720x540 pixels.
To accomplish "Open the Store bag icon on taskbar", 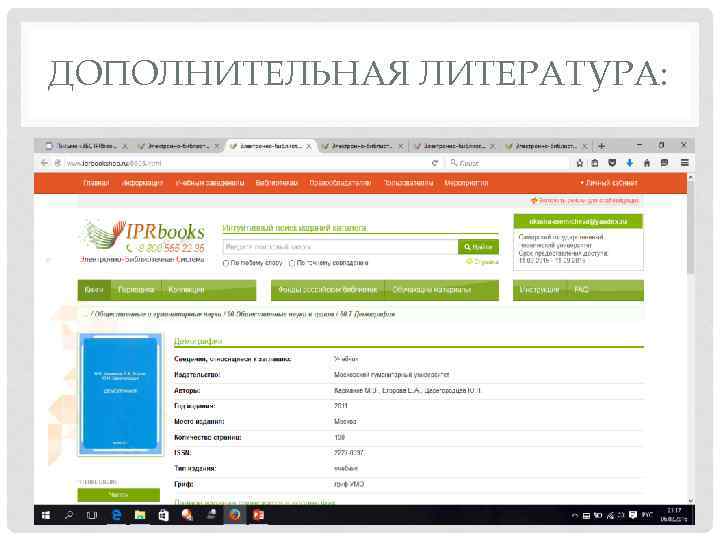I will coord(163,515).
